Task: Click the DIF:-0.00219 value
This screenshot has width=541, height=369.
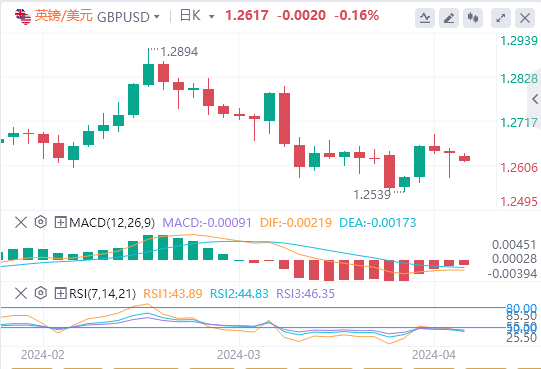Action: pyautogui.click(x=296, y=223)
